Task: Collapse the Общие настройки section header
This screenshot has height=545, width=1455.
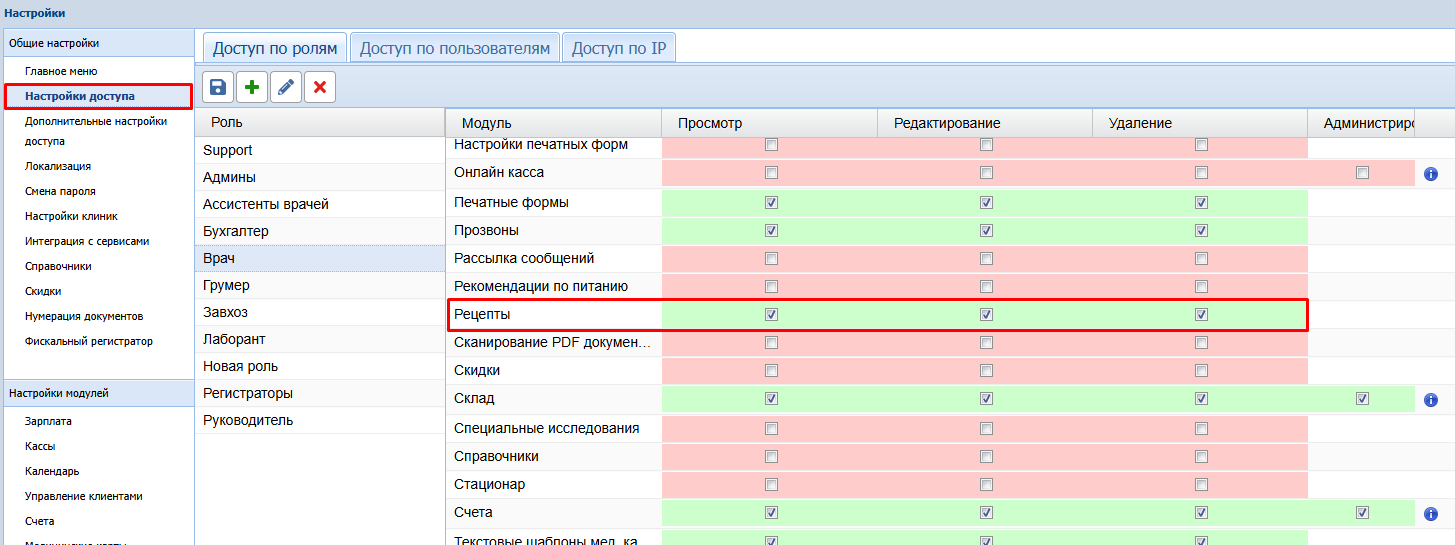Action: pyautogui.click(x=97, y=43)
